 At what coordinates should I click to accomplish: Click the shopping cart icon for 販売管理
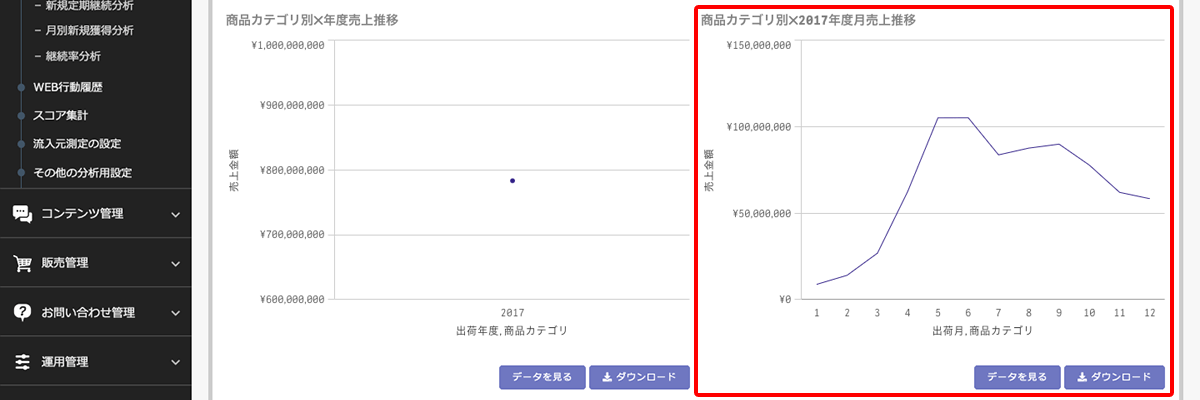point(22,263)
